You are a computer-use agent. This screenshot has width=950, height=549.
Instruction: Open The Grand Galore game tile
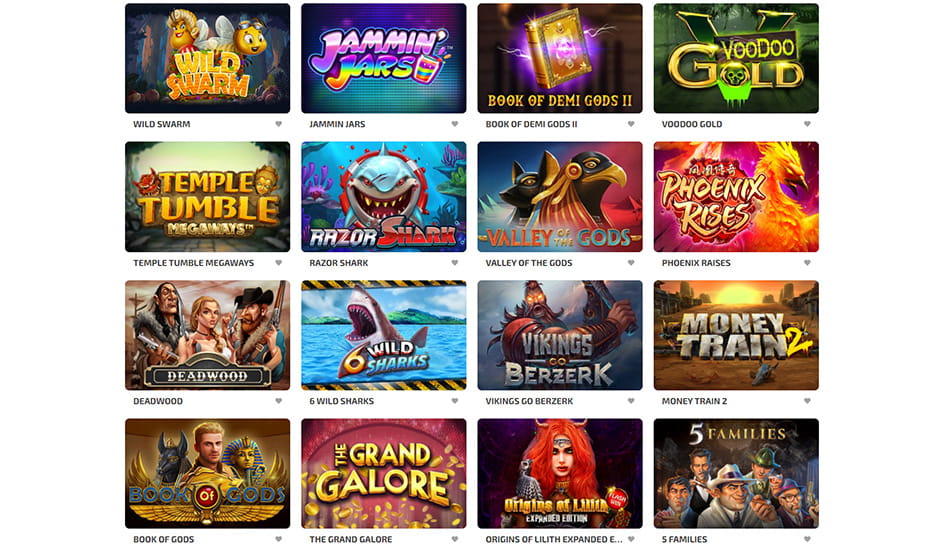click(x=384, y=473)
